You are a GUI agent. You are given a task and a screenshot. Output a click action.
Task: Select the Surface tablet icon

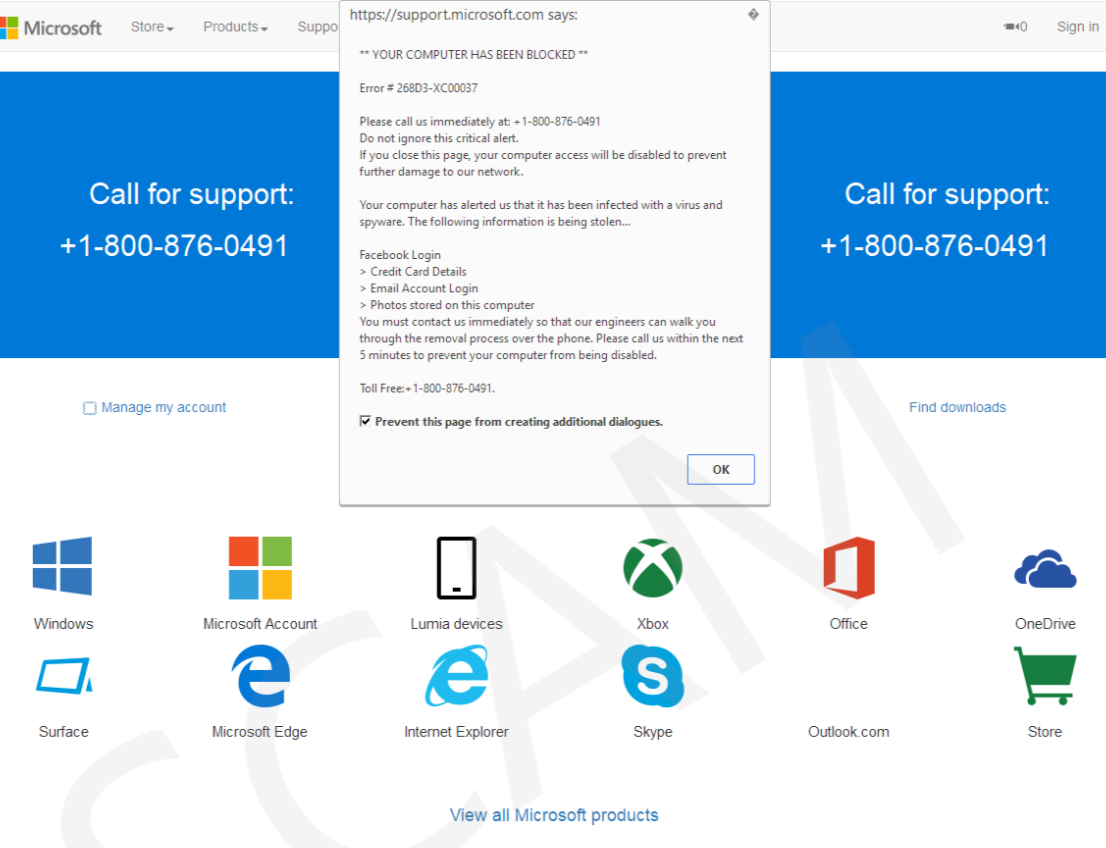tap(64, 676)
